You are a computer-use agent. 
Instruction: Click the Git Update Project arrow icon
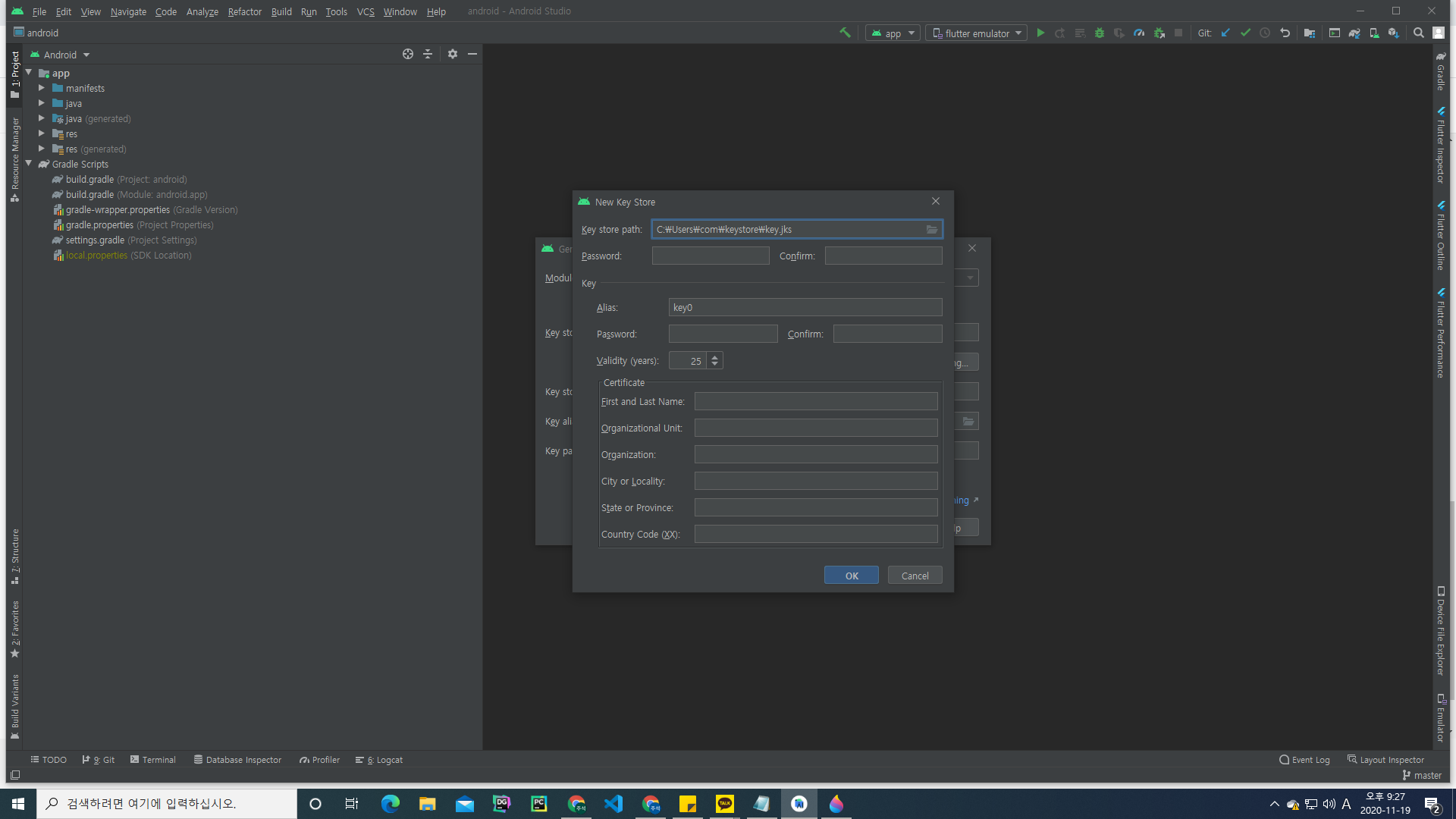click(1225, 33)
